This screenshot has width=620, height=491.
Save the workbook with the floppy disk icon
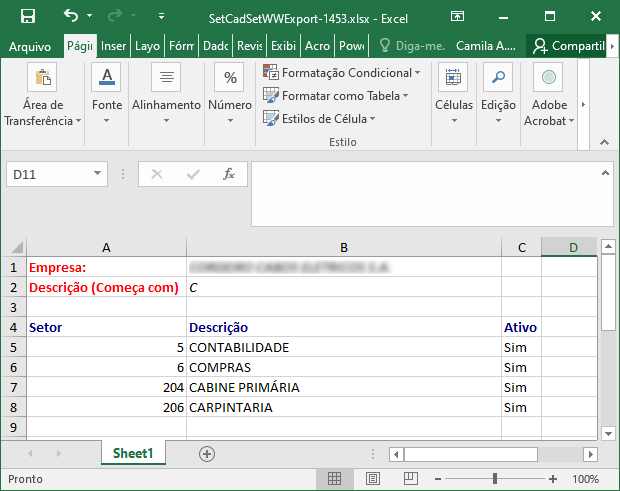pos(28,16)
